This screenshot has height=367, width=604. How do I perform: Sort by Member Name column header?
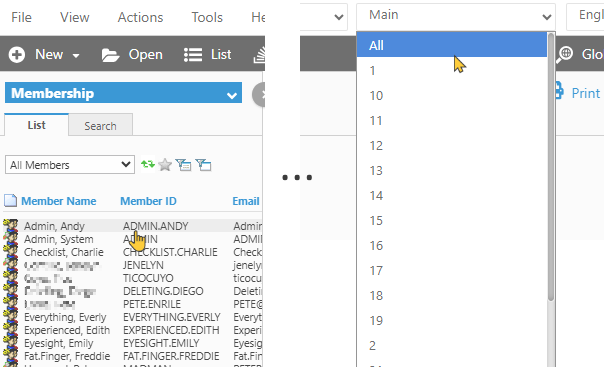coord(59,201)
